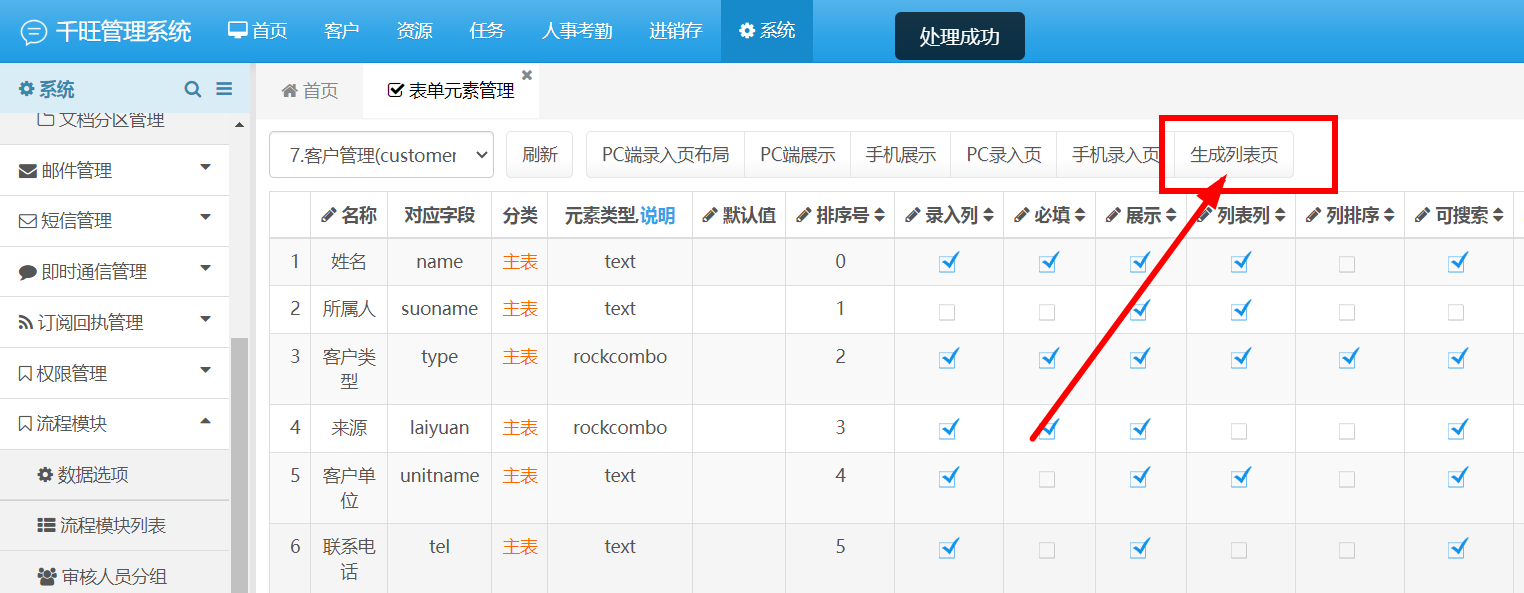Click the sort arrows on 列排序 header
The image size is (1524, 593).
[x=1389, y=215]
